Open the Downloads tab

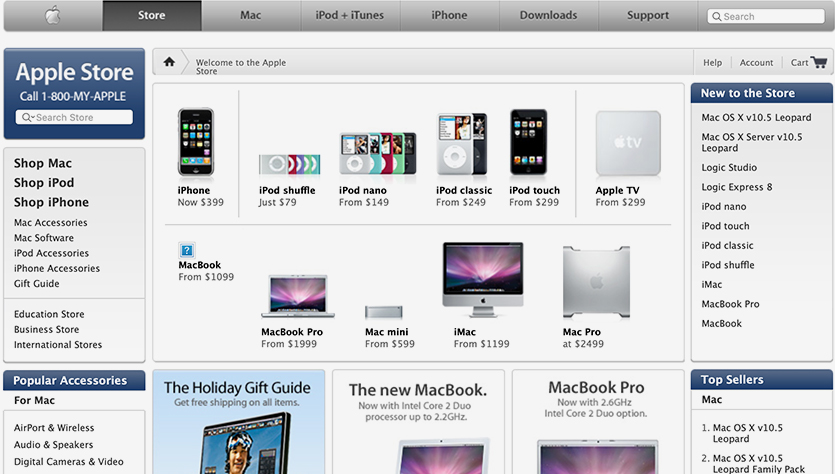[x=549, y=15]
